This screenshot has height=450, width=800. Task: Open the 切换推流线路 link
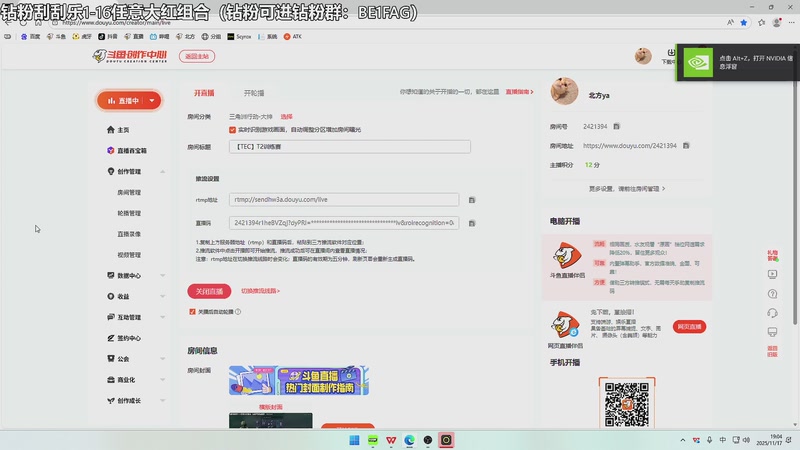coord(260,291)
